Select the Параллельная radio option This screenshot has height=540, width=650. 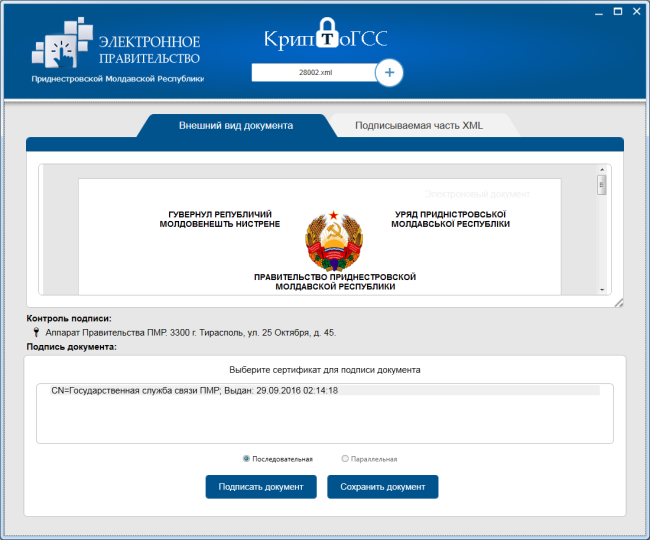point(346,459)
